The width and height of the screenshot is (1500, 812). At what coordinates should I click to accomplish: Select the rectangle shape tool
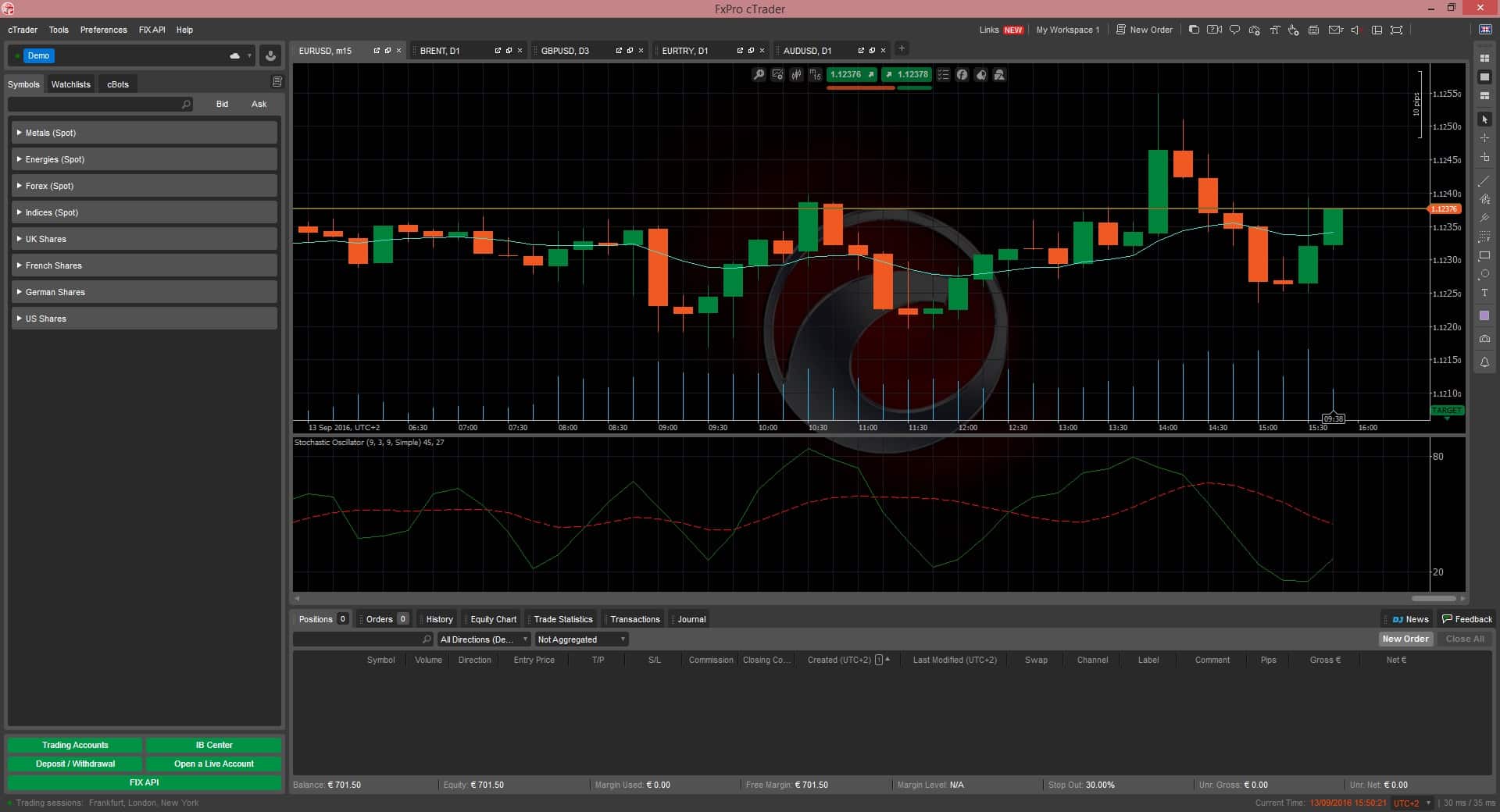pos(1484,256)
